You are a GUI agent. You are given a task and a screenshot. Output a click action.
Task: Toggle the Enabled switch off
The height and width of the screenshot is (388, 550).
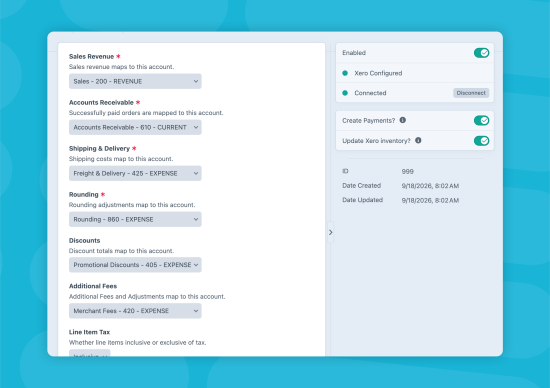(x=481, y=53)
